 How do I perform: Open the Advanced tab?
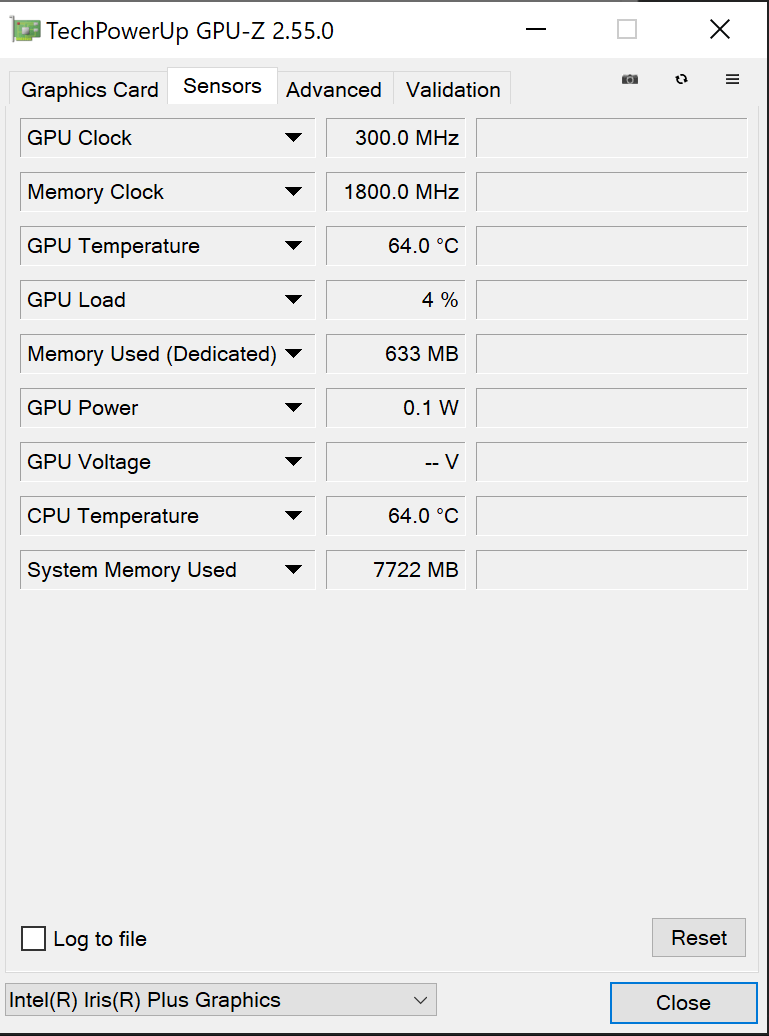334,89
